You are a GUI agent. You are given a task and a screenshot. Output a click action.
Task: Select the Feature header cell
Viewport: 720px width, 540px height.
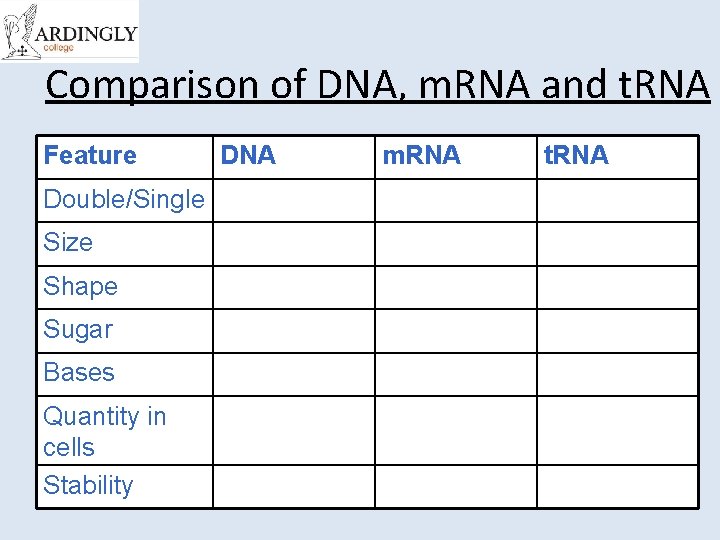(x=90, y=156)
